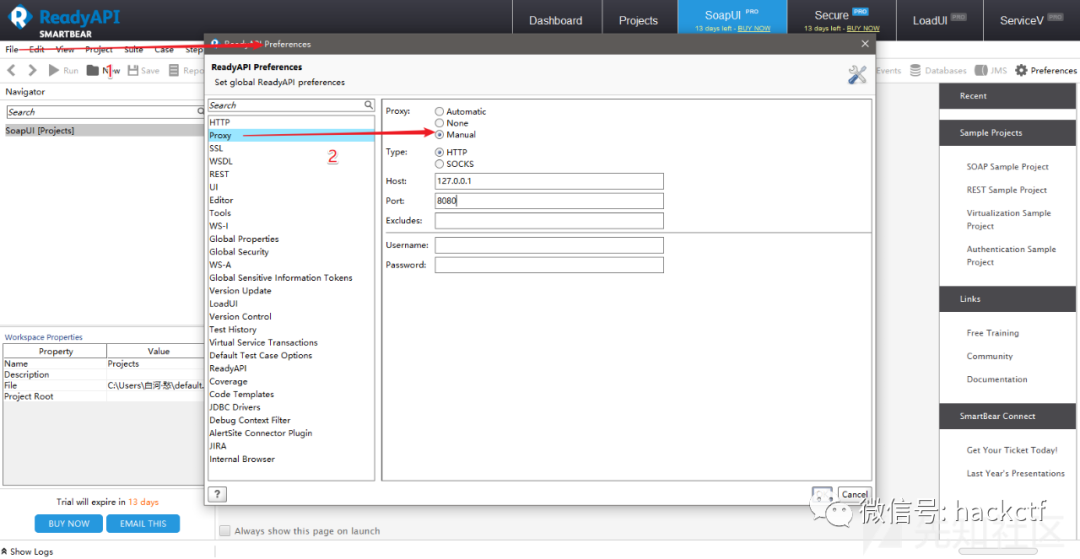This screenshot has width=1080, height=559.
Task: Expand Show Logs panel
Action: [x=27, y=551]
